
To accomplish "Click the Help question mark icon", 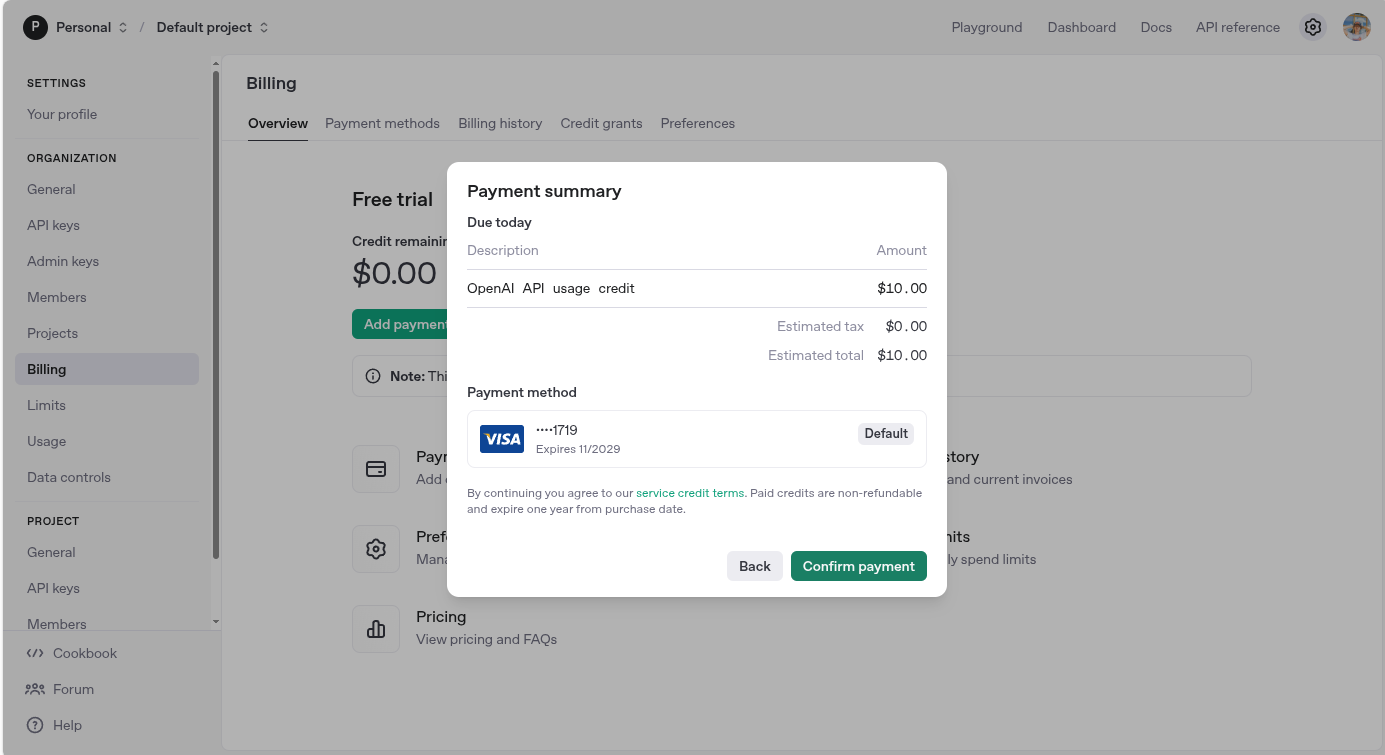I will (x=35, y=725).
